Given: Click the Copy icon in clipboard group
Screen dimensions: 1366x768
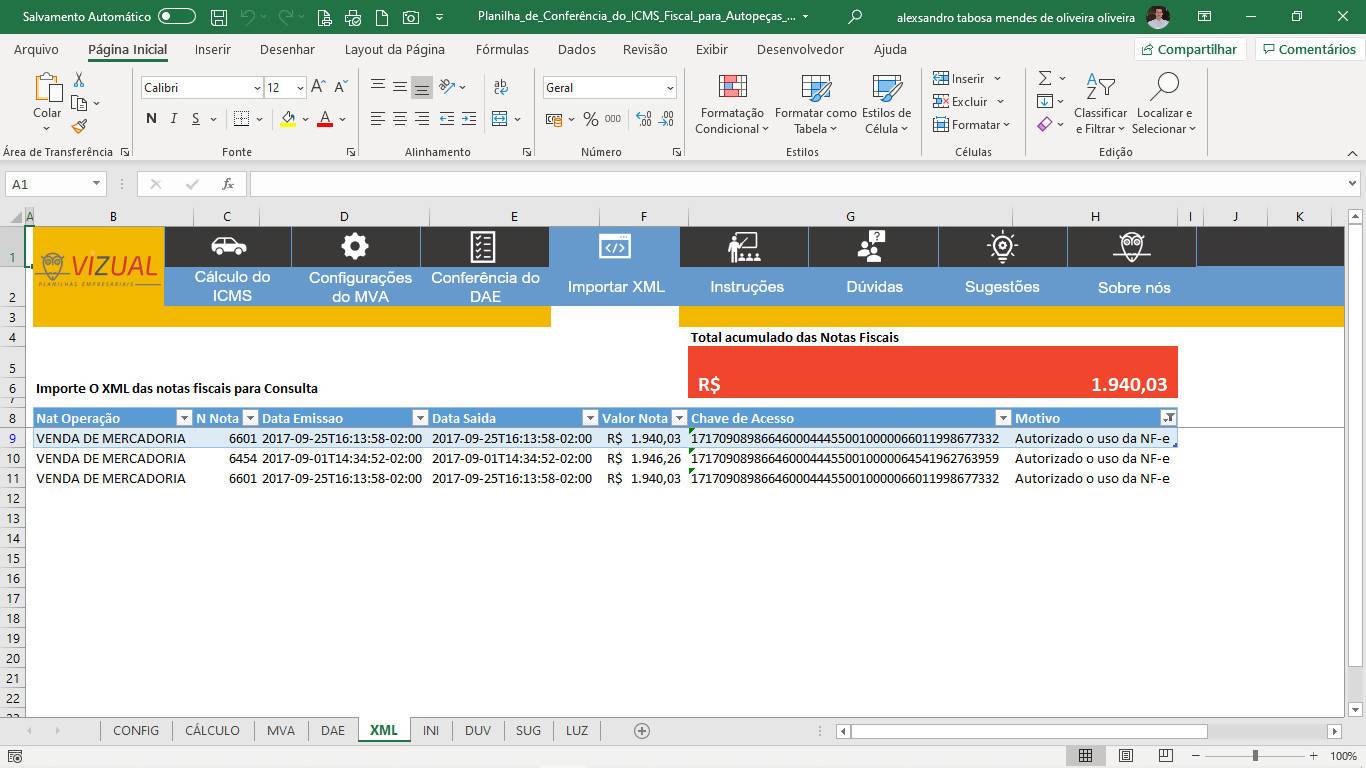Looking at the screenshot, I should click(80, 103).
